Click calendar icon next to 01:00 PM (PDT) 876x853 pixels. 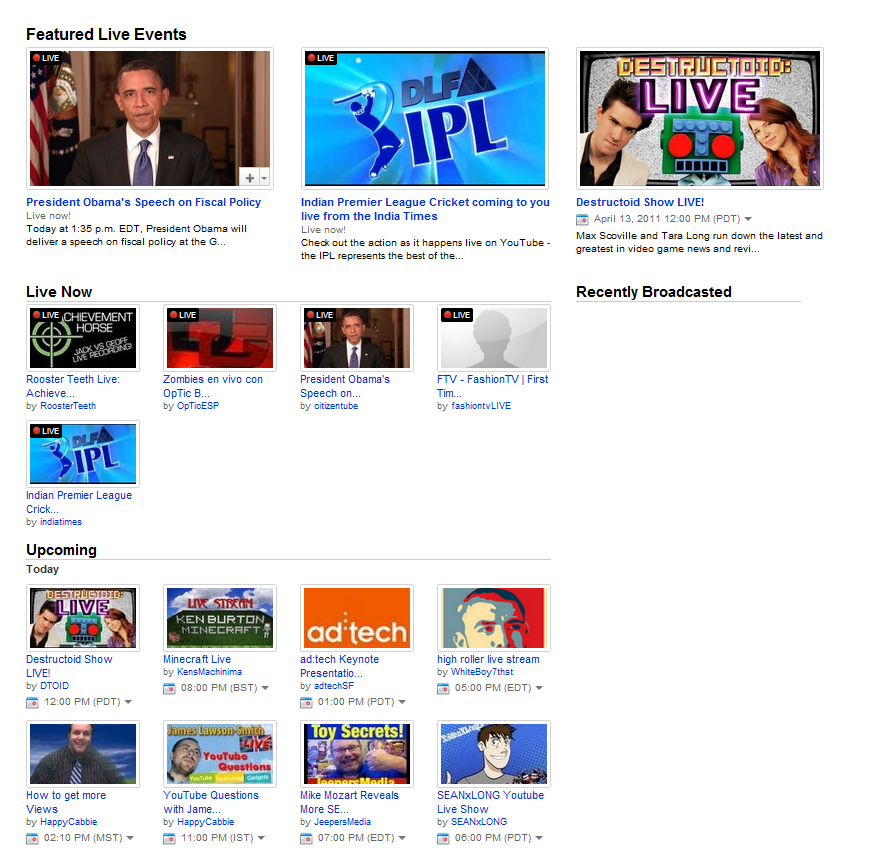point(306,702)
